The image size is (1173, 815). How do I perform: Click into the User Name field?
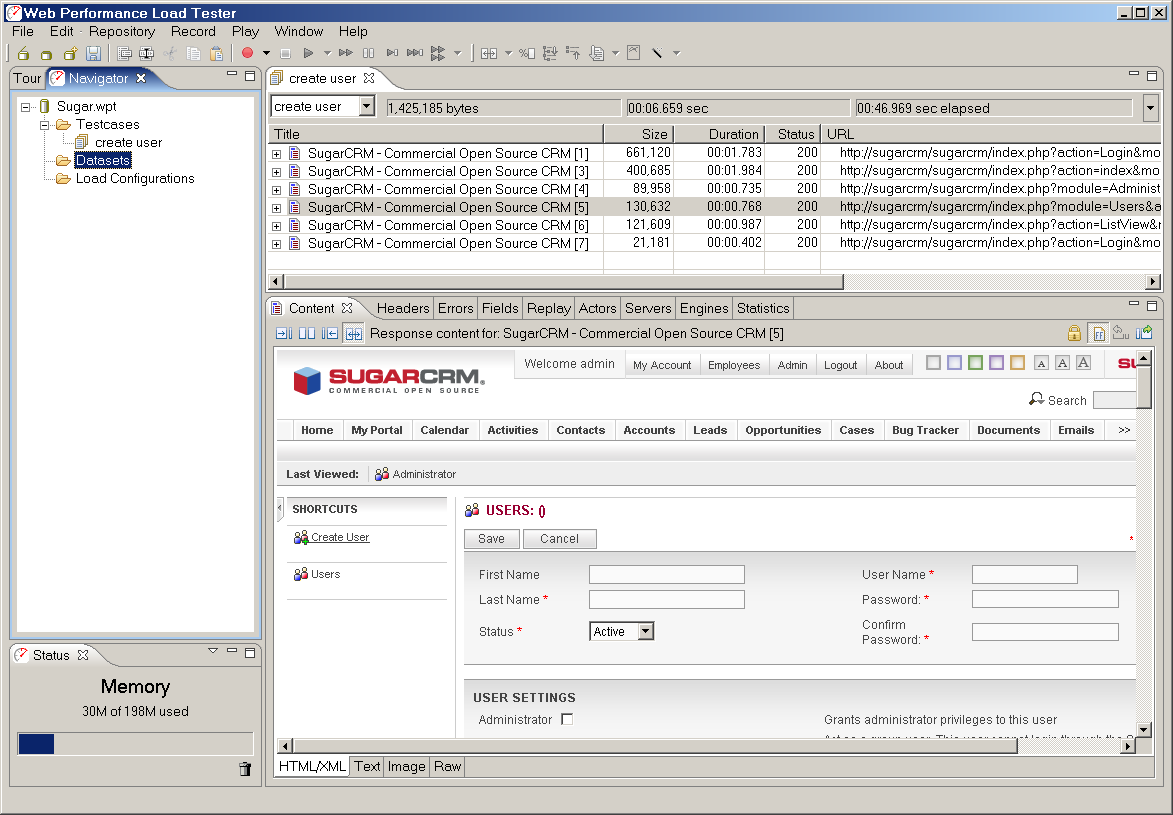coord(1025,575)
